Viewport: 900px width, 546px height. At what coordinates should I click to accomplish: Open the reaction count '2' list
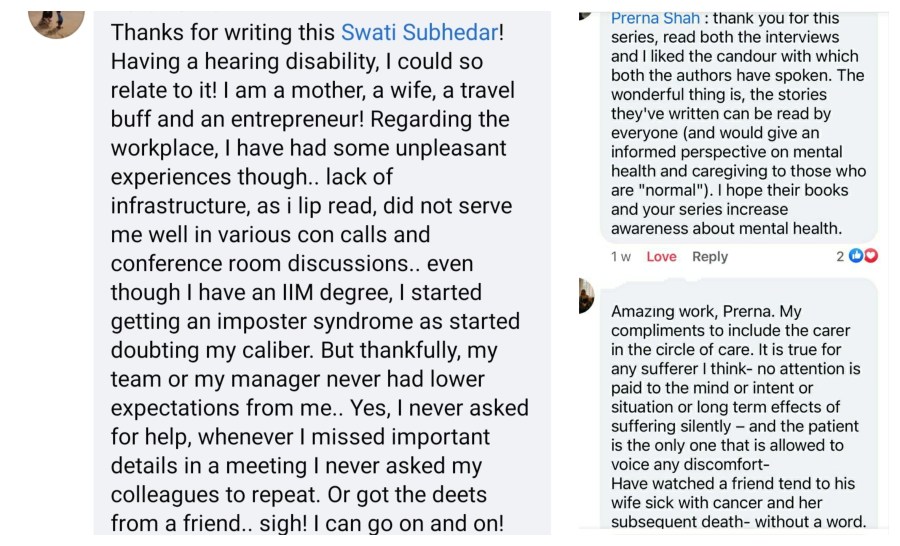point(841,257)
